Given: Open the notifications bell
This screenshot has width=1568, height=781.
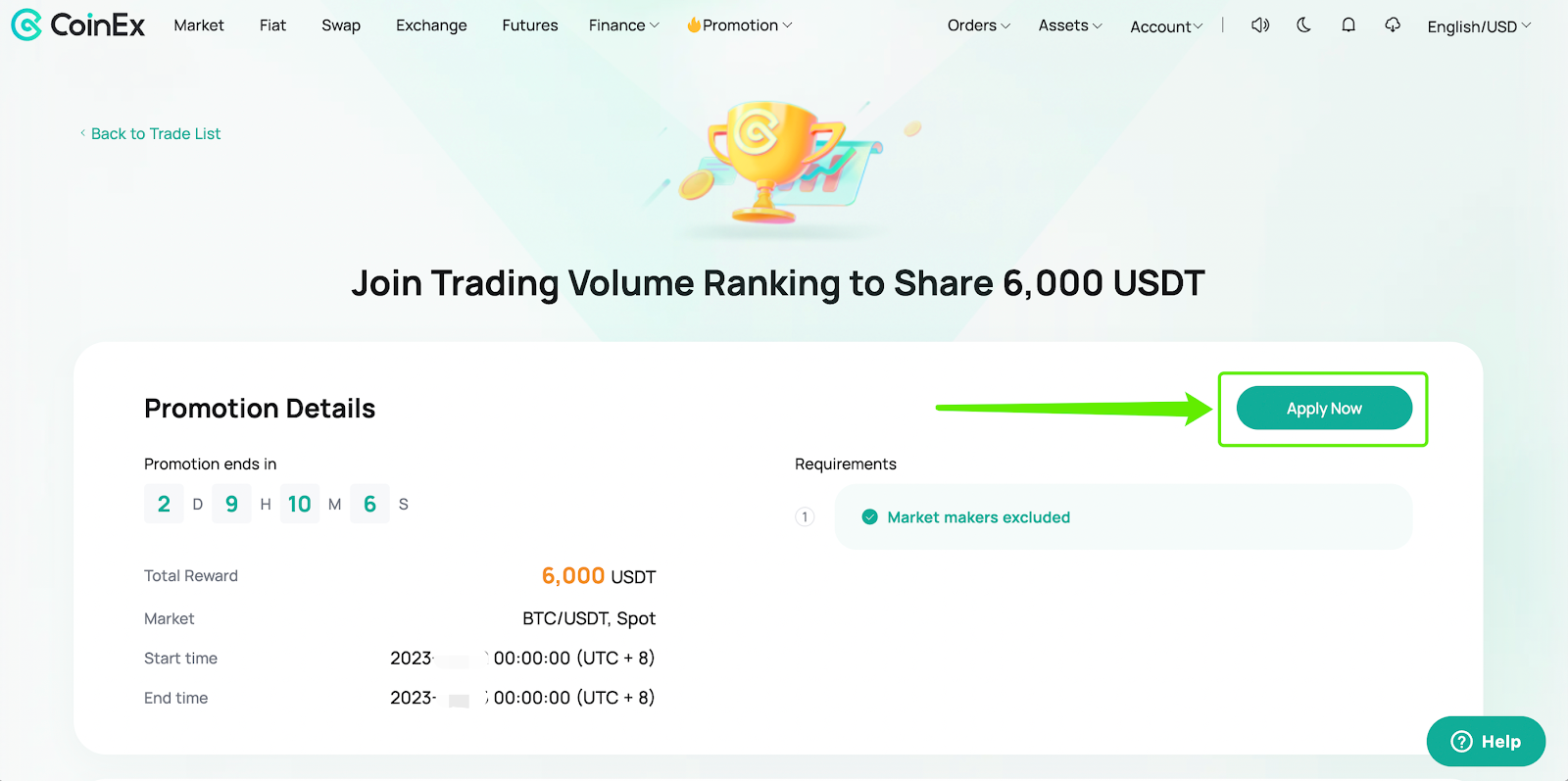Looking at the screenshot, I should pos(1348,25).
